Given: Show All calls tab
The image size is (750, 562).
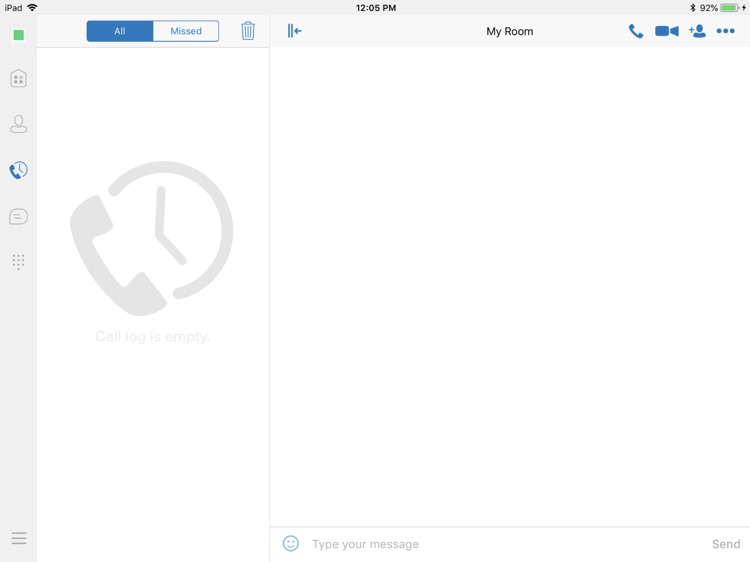Looking at the screenshot, I should click(x=120, y=31).
